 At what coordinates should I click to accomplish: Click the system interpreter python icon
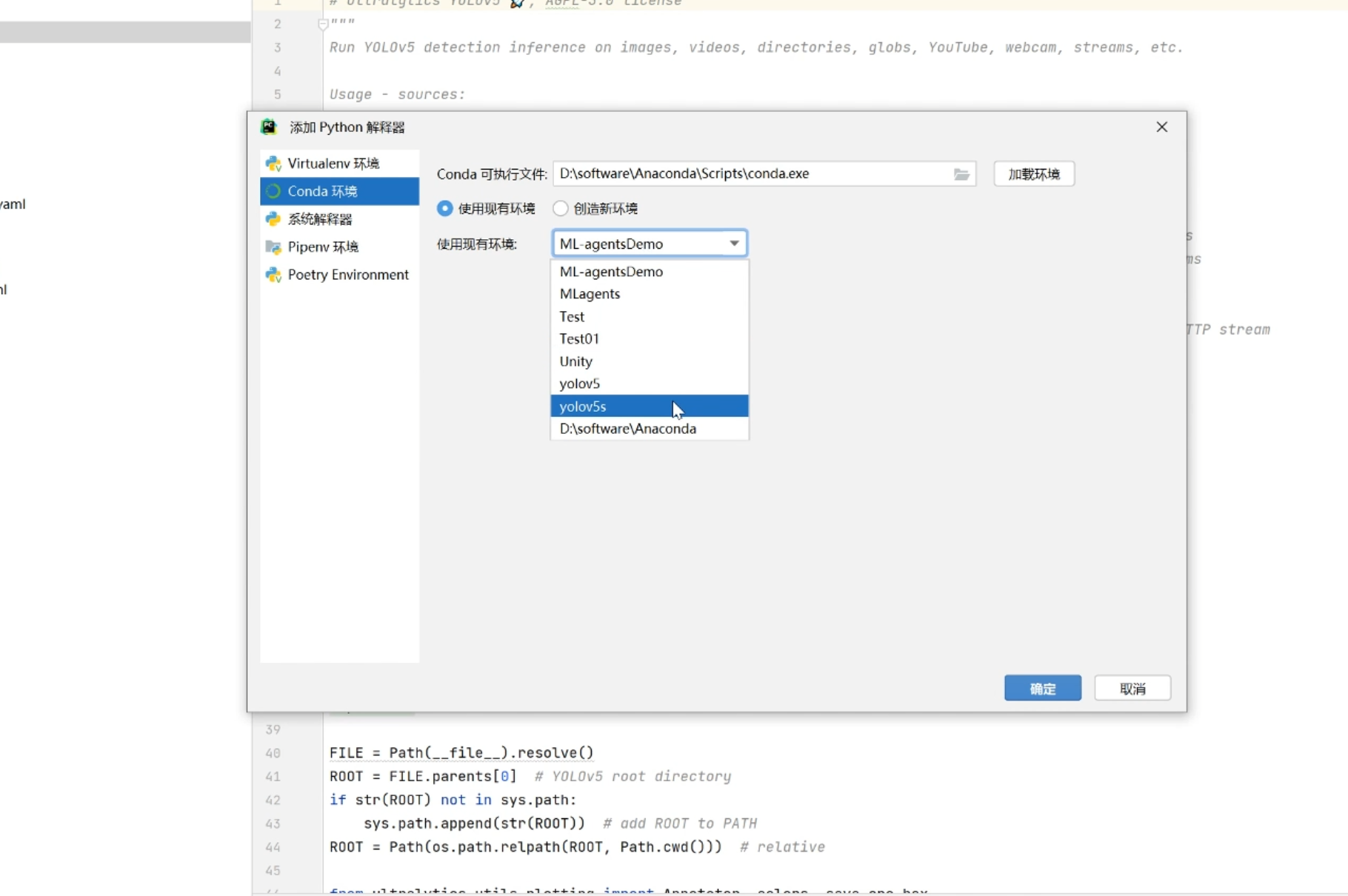click(273, 219)
